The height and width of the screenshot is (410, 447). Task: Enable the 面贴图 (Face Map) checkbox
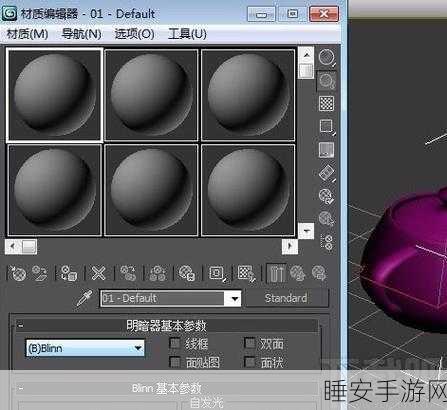(175, 362)
